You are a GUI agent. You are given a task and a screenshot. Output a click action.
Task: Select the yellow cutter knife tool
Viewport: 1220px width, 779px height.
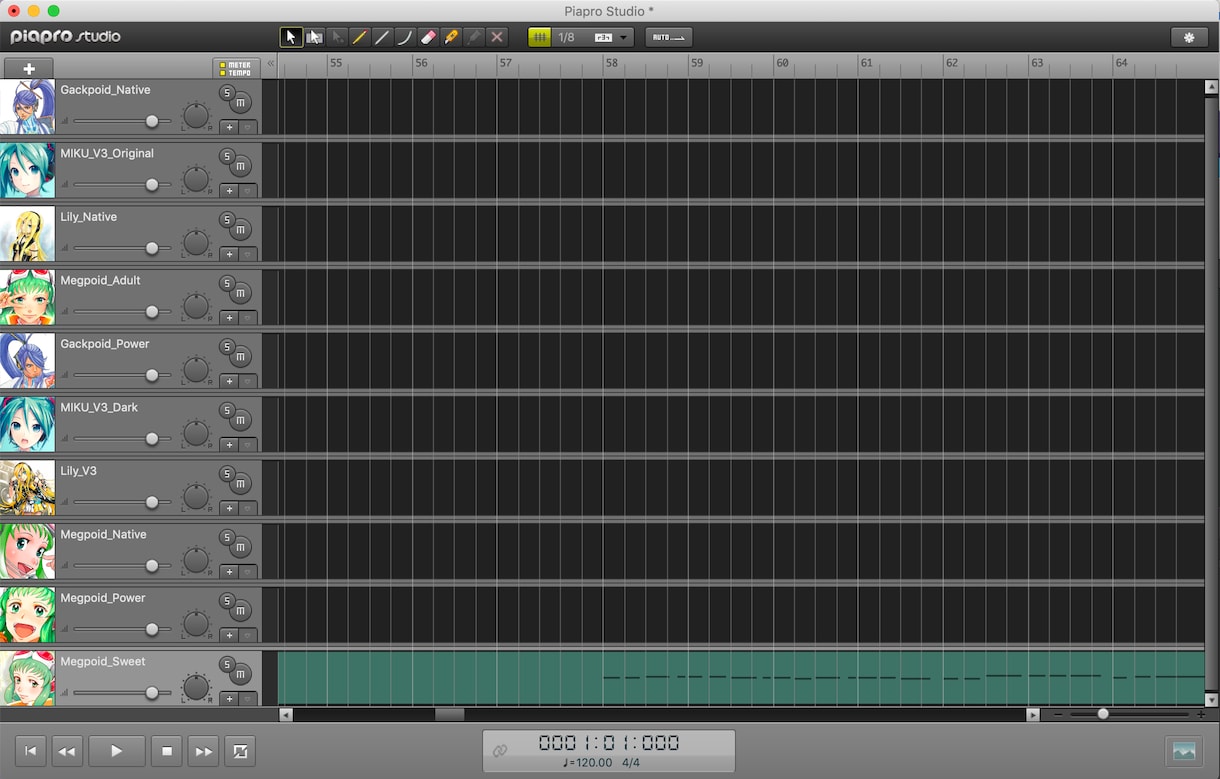(451, 37)
